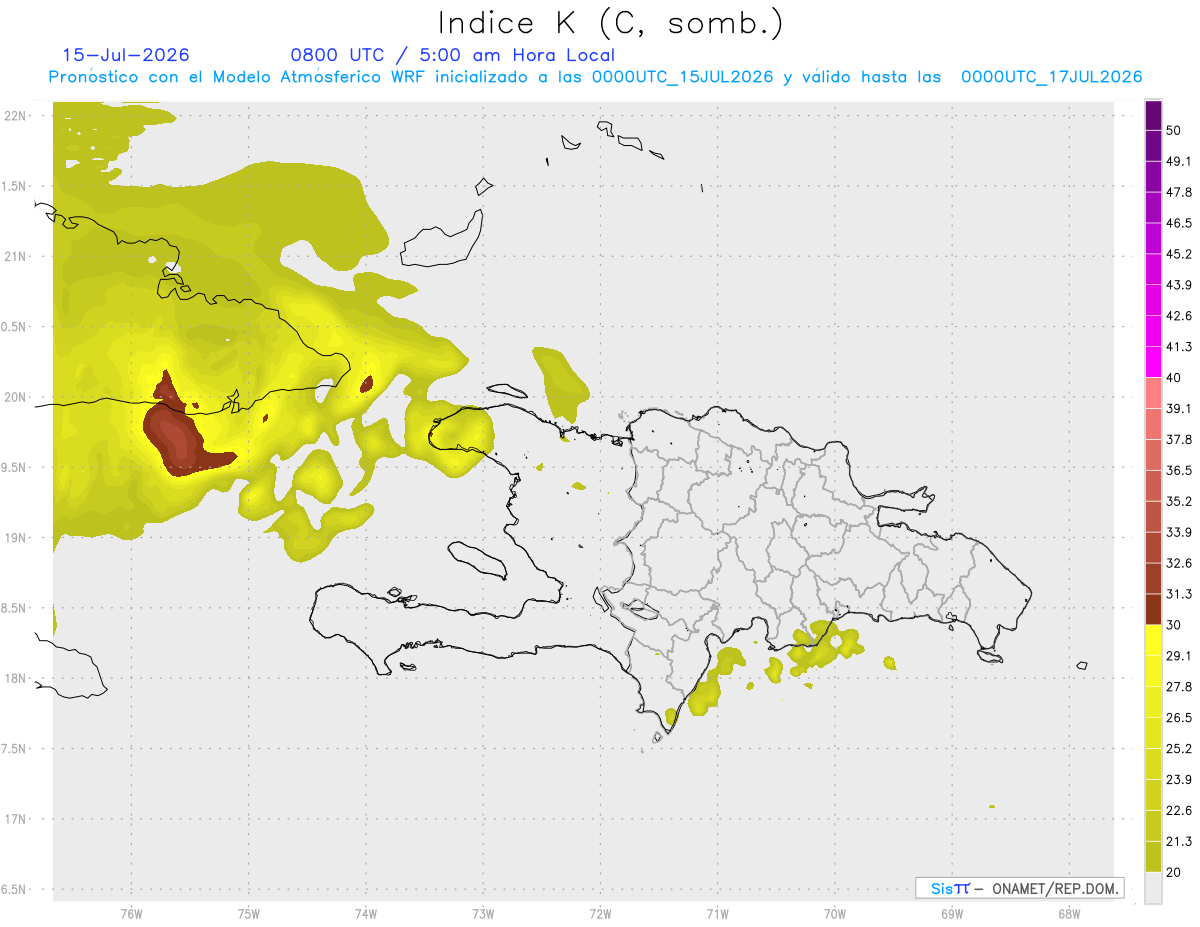The height and width of the screenshot is (927, 1200).
Task: Click the colorbar label "39.1"
Action: tap(1180, 408)
